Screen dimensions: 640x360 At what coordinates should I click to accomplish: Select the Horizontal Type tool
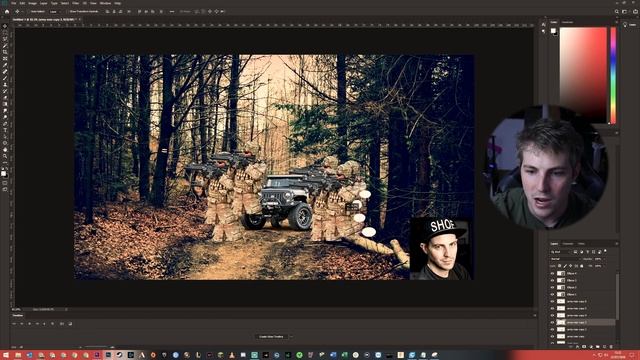(5, 130)
